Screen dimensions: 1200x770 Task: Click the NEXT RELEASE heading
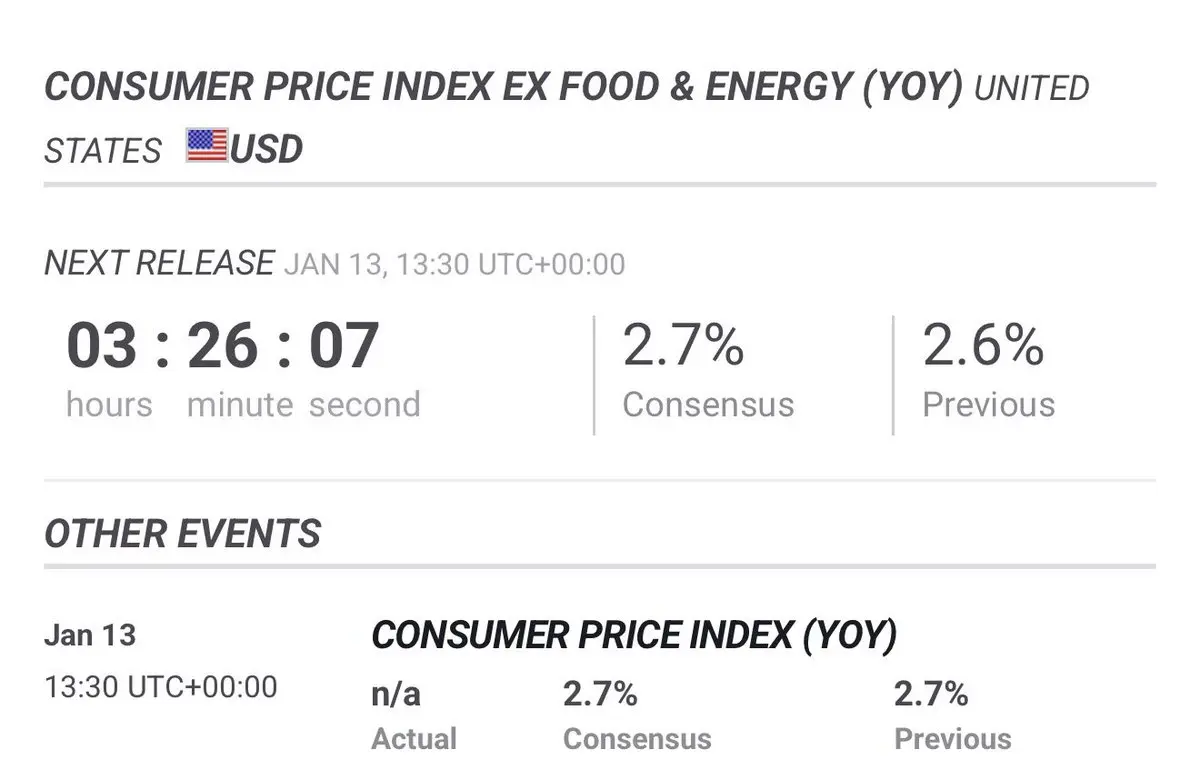[x=159, y=263]
